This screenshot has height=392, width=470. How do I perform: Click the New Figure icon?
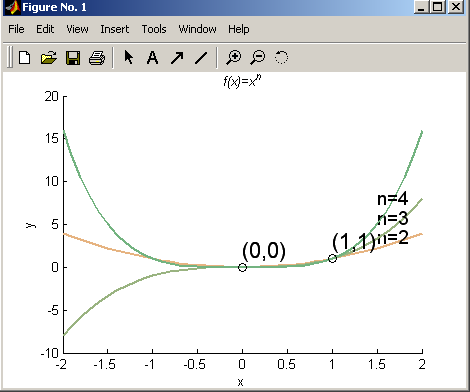pos(24,58)
